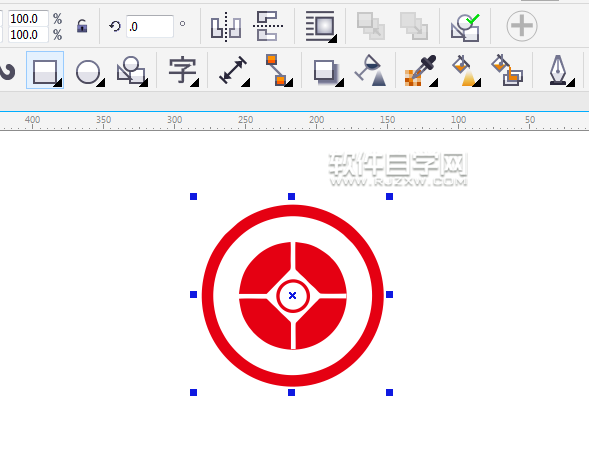Viewport: 589px width, 457px height.
Task: Choose the Interactive Fill tool
Action: (465, 71)
